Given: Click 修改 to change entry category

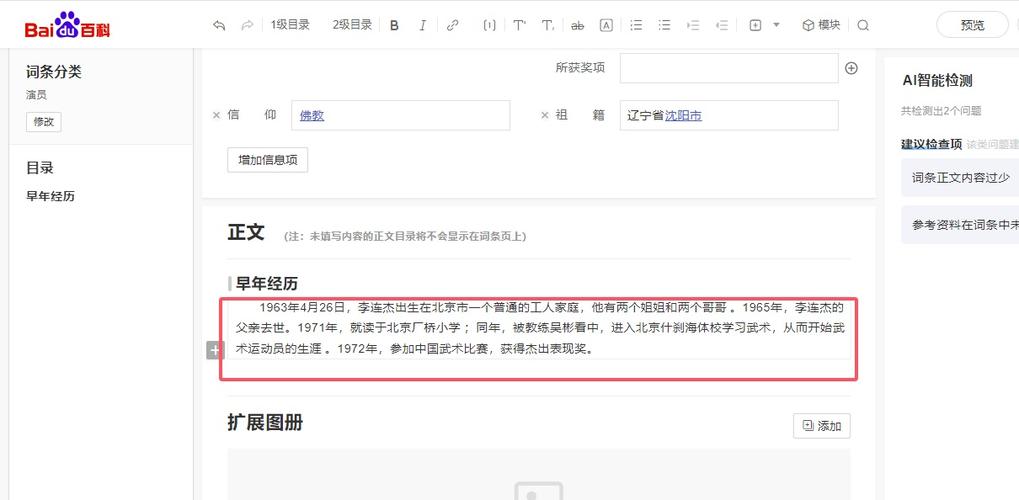Looking at the screenshot, I should (44, 122).
